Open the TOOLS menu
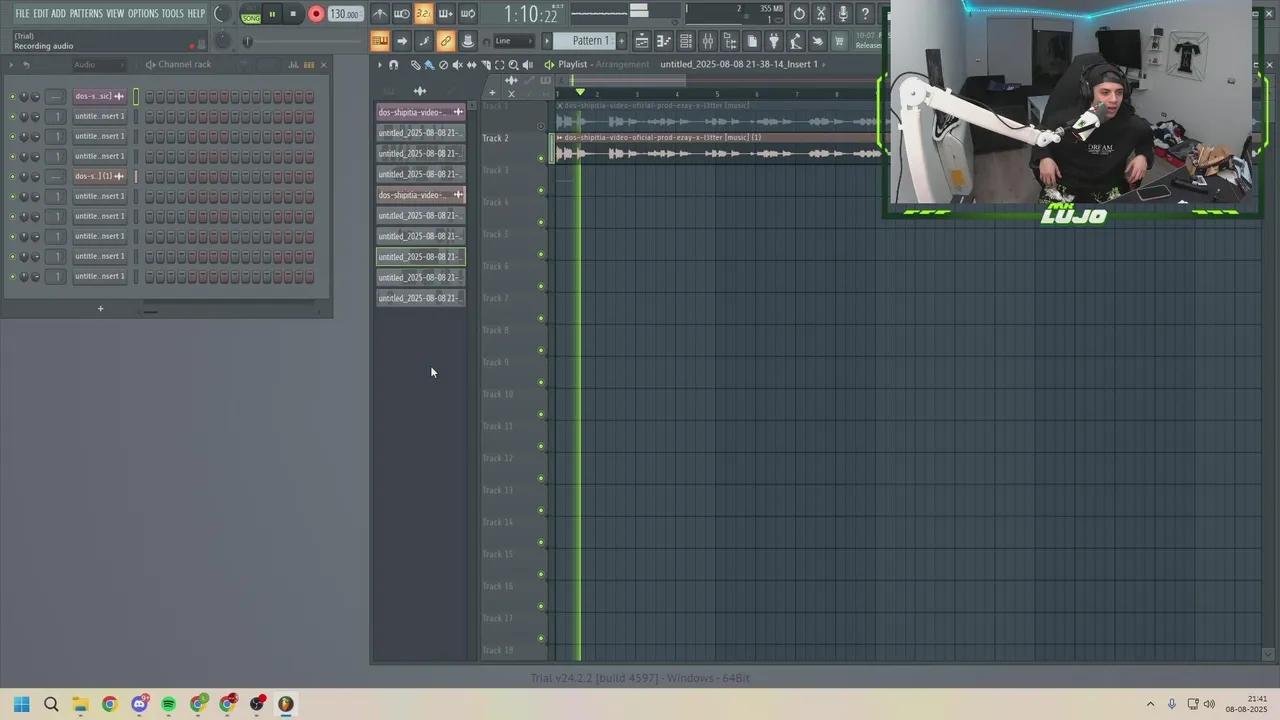 [x=173, y=13]
